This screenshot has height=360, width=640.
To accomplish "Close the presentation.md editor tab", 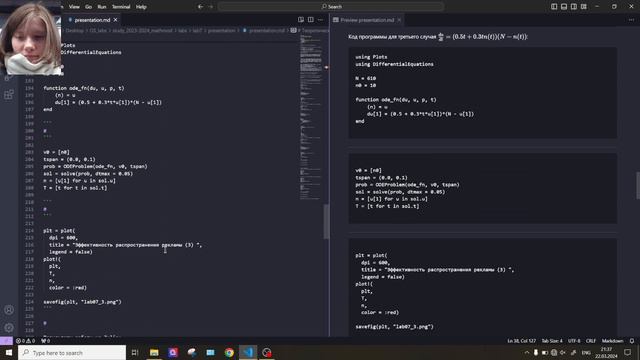I will 116,20.
